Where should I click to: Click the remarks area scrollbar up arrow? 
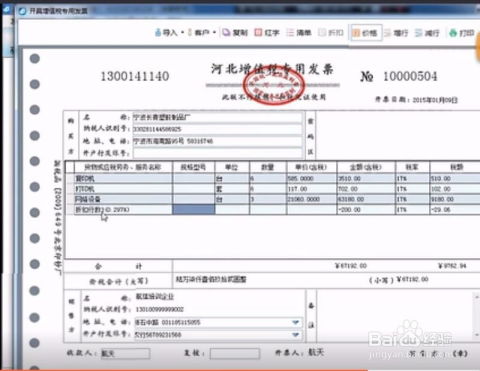coord(476,296)
